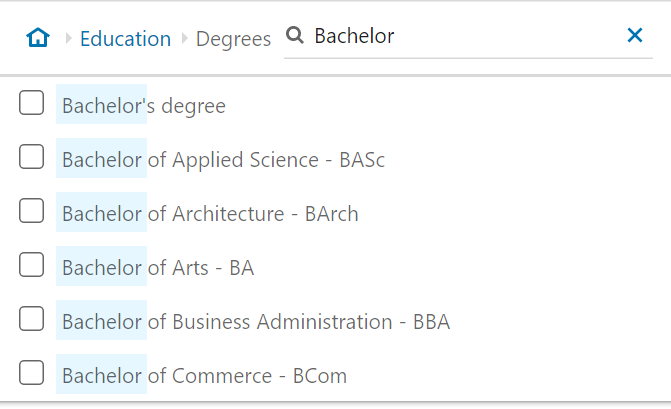Tick Bachelor of Business Administration checkbox
This screenshot has height=409, width=671.
coord(31,318)
